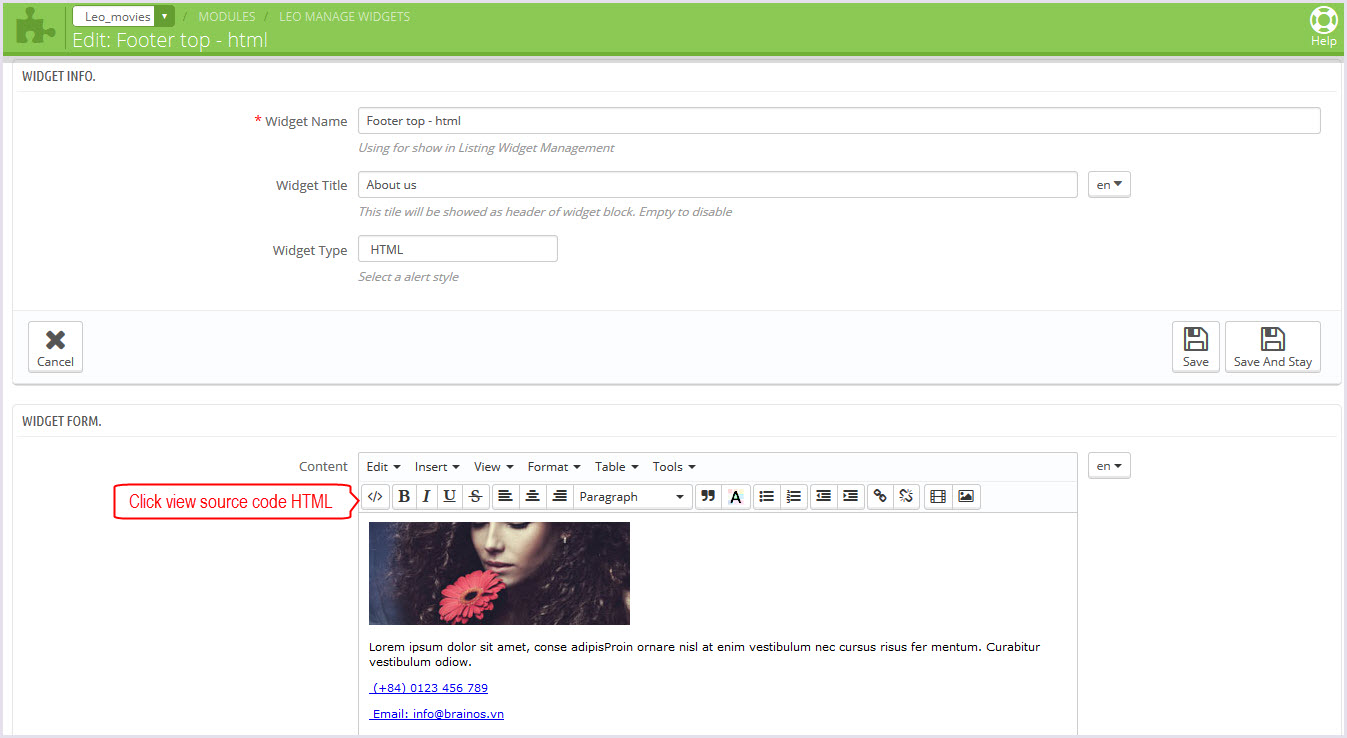Open the Leo_movies shop selector dropdown
The width and height of the screenshot is (1347, 738).
(124, 16)
